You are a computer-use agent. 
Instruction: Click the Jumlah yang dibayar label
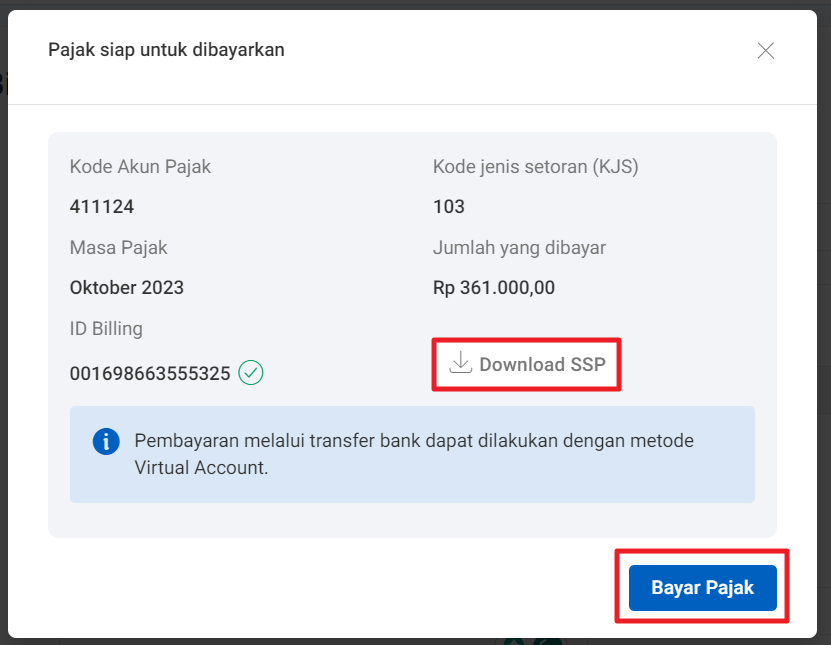[x=519, y=248]
